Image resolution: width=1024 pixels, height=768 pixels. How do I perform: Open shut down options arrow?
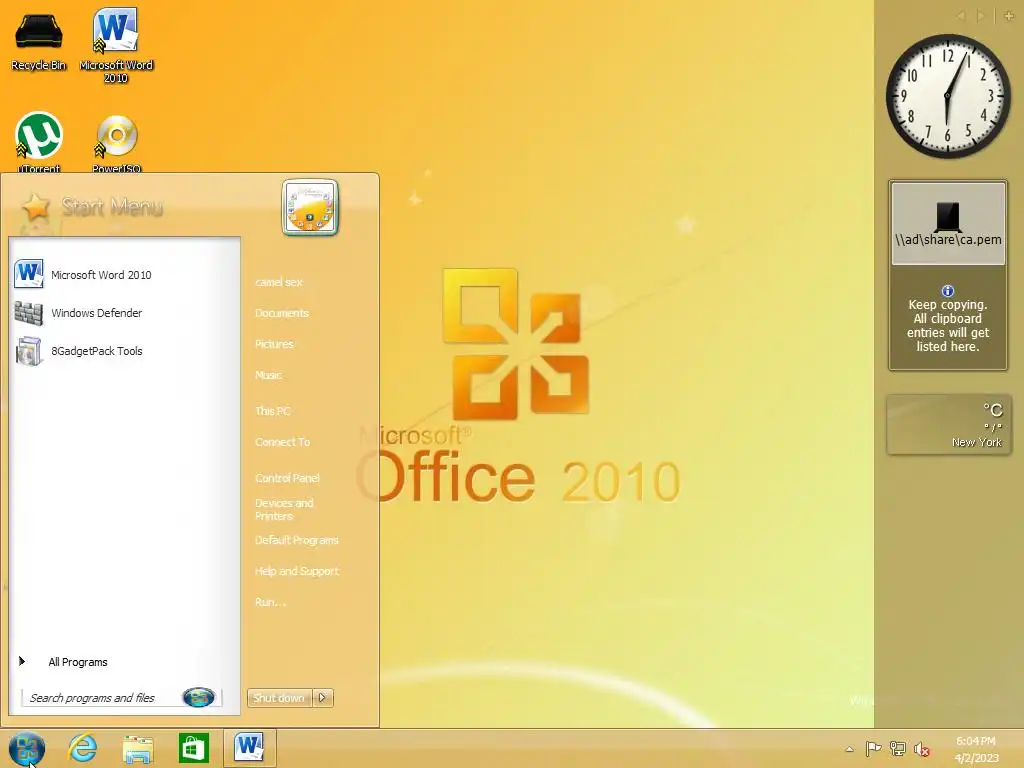tap(323, 697)
